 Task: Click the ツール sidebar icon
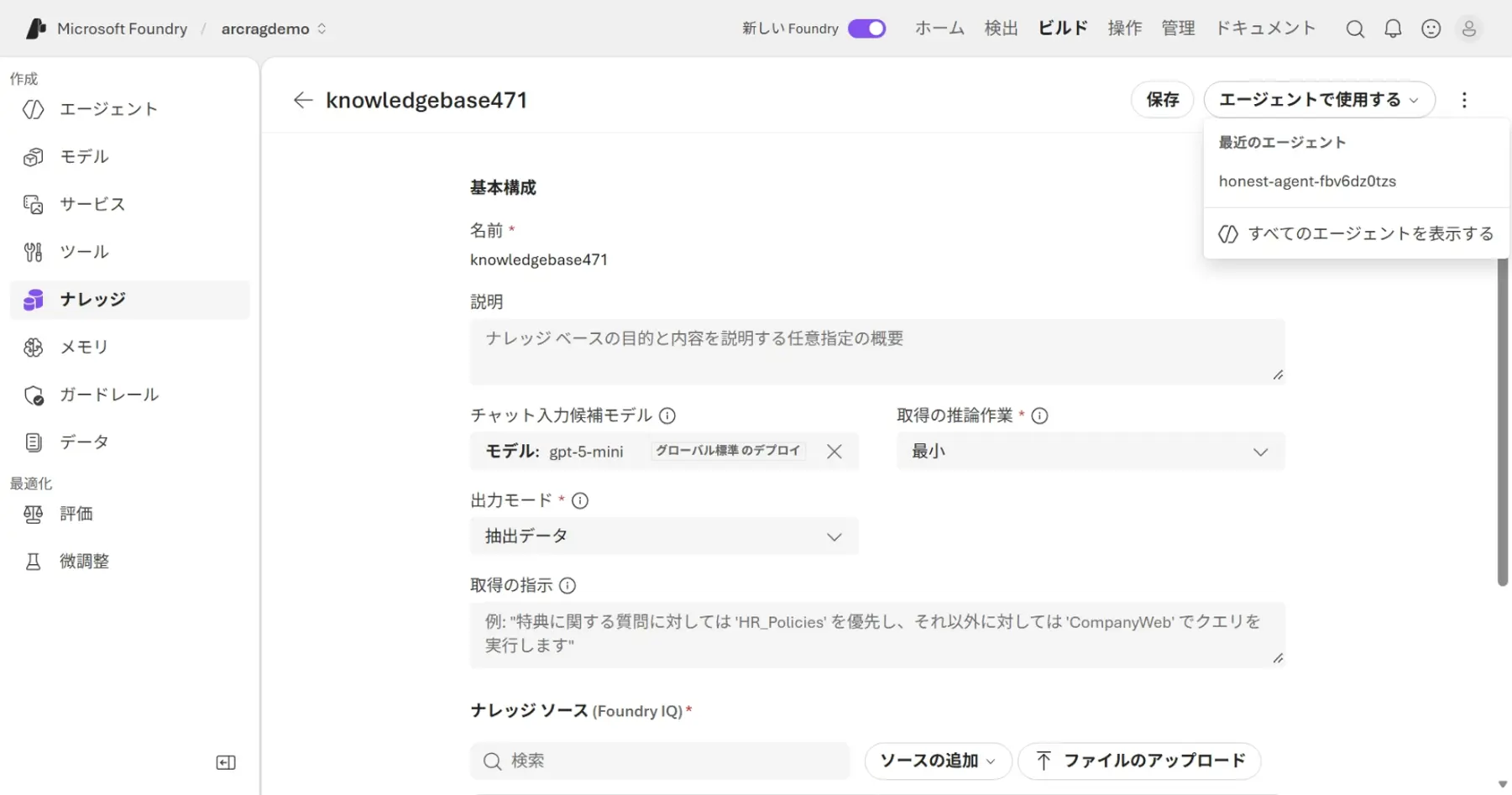(34, 252)
